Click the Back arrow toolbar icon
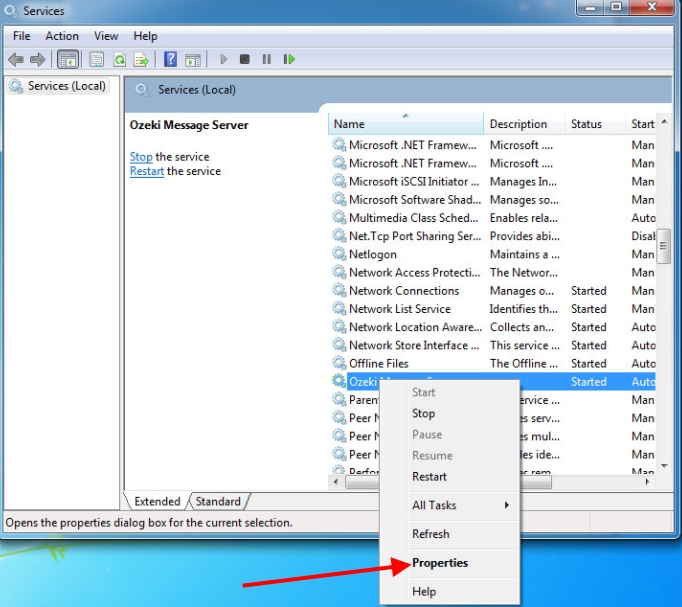 (15, 60)
